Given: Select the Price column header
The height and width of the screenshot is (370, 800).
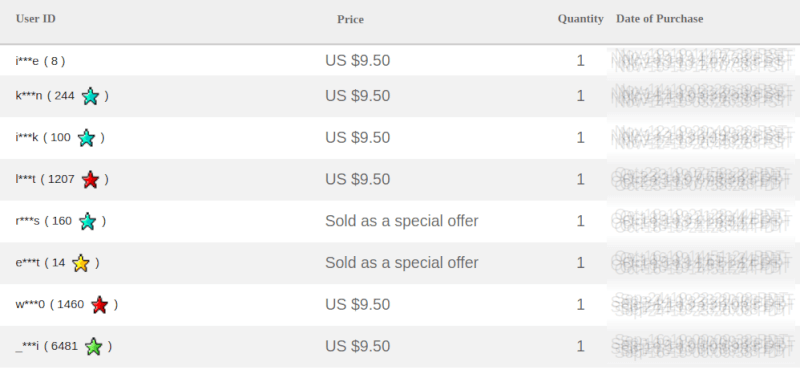Looking at the screenshot, I should pos(351,19).
